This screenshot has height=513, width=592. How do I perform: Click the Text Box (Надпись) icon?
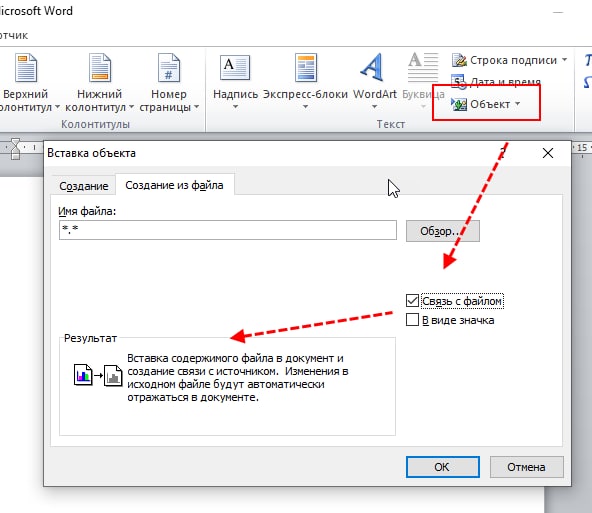pos(235,67)
